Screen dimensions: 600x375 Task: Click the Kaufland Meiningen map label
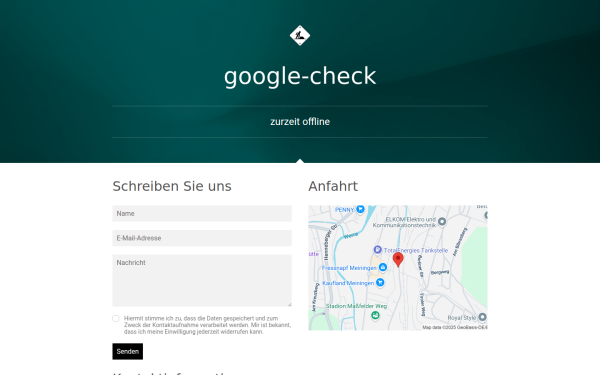348,283
